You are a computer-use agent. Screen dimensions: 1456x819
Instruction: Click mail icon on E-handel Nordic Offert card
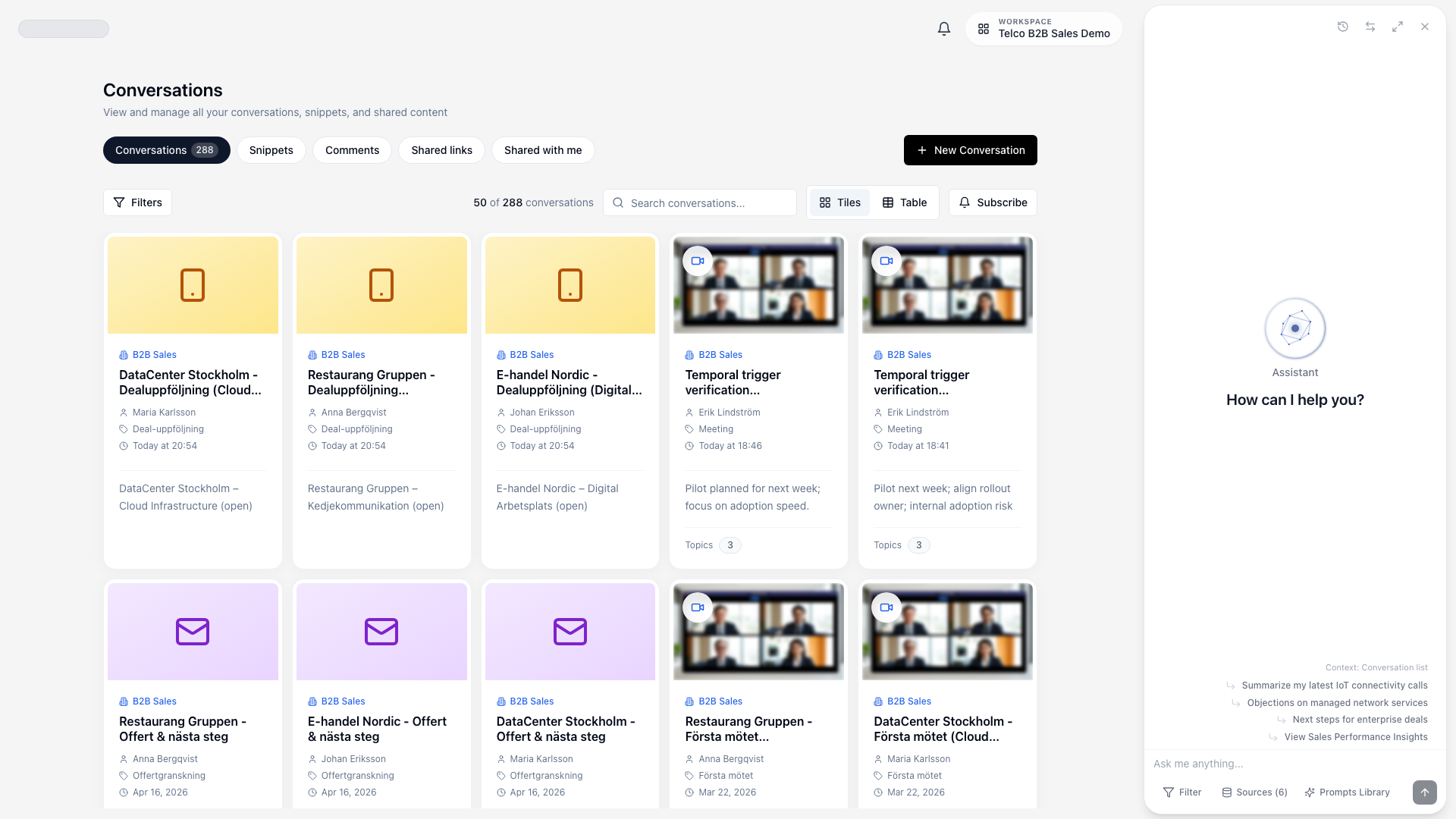tap(381, 632)
